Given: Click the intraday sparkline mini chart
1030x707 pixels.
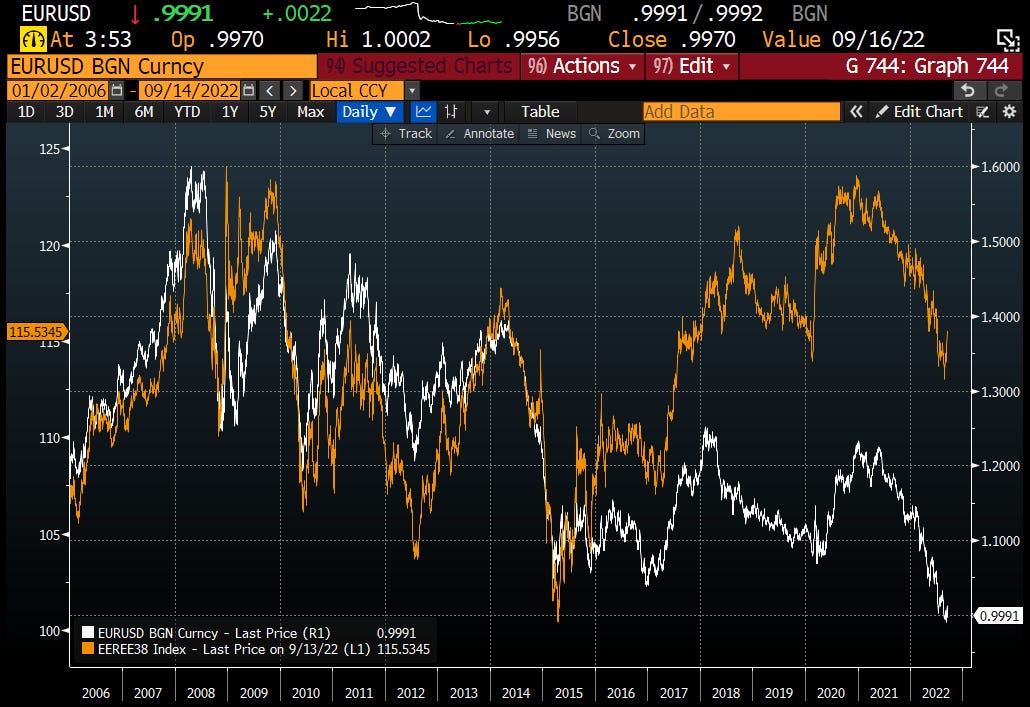Looking at the screenshot, I should tap(428, 14).
